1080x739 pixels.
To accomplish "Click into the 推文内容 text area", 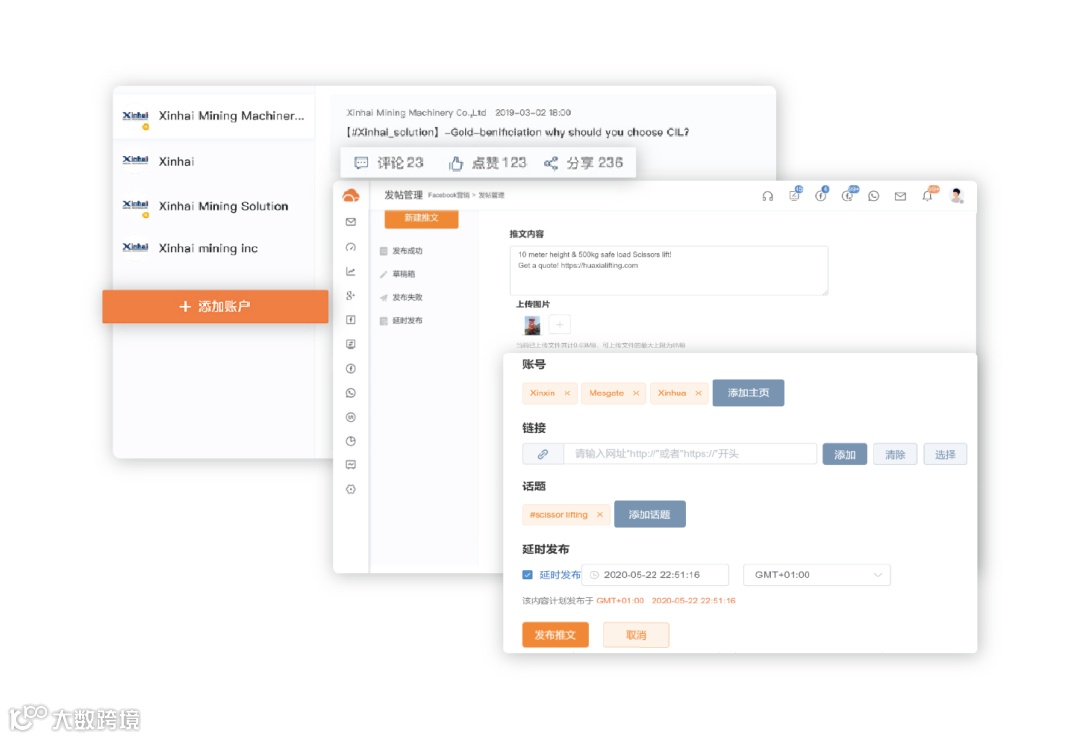I will point(669,271).
